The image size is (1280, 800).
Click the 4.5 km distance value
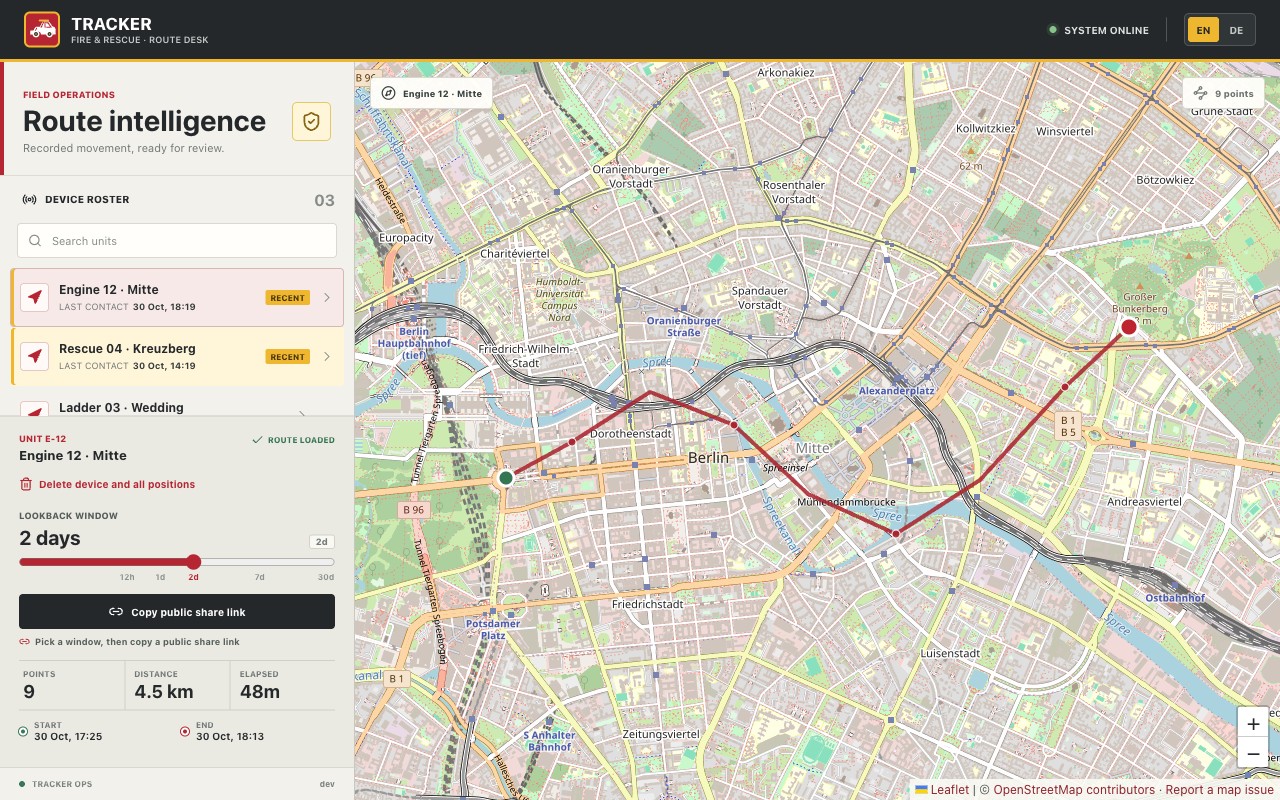coord(164,692)
